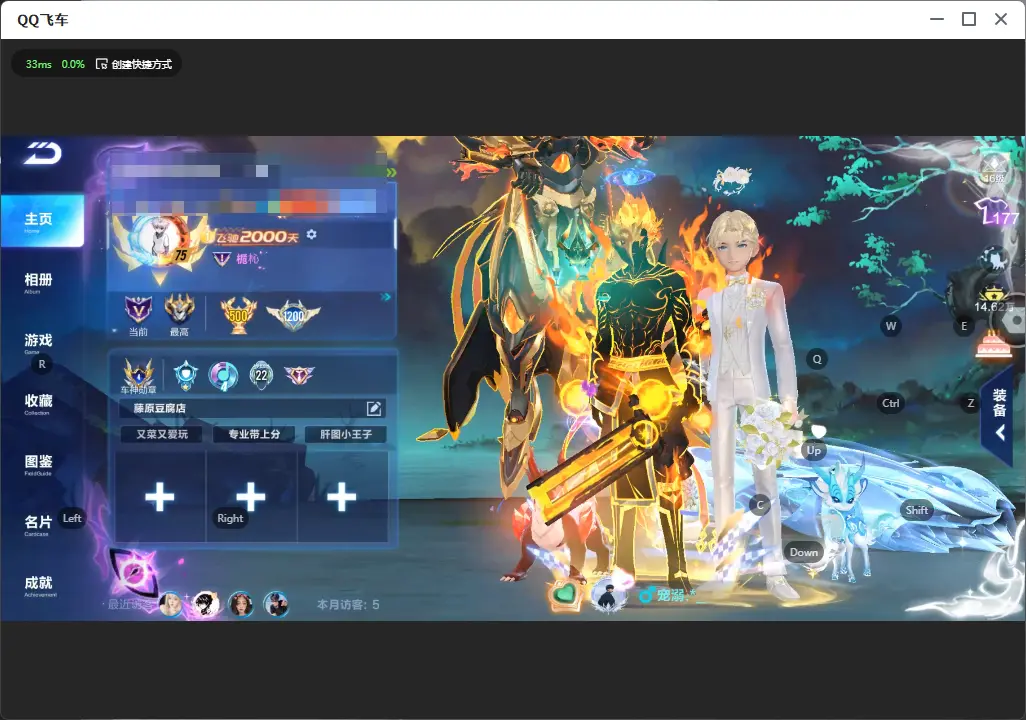Go to the 收藏 Collection tab
1026x720 pixels.
(x=38, y=403)
